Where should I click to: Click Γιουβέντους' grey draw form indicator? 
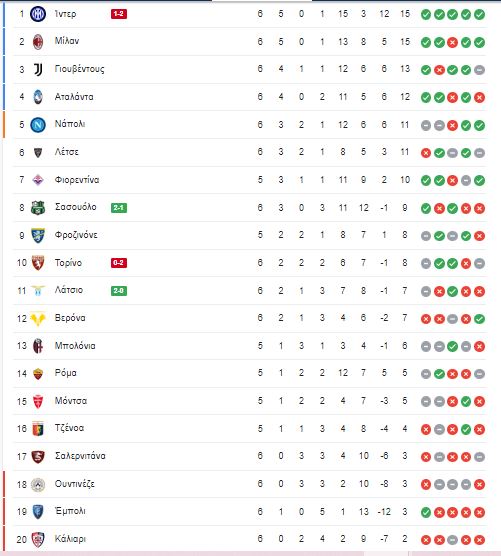tap(479, 70)
